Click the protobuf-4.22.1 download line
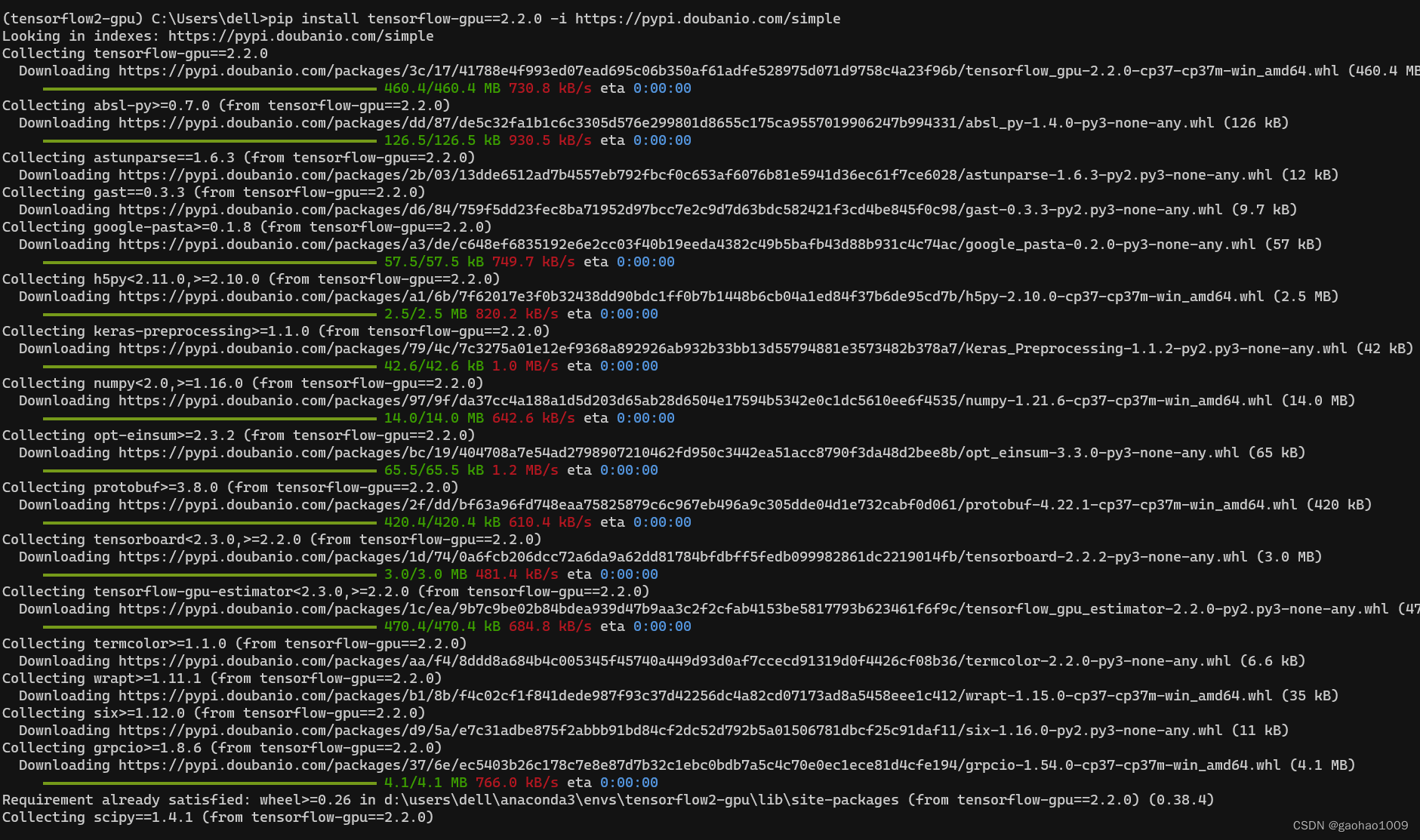The height and width of the screenshot is (840, 1420). (x=695, y=504)
